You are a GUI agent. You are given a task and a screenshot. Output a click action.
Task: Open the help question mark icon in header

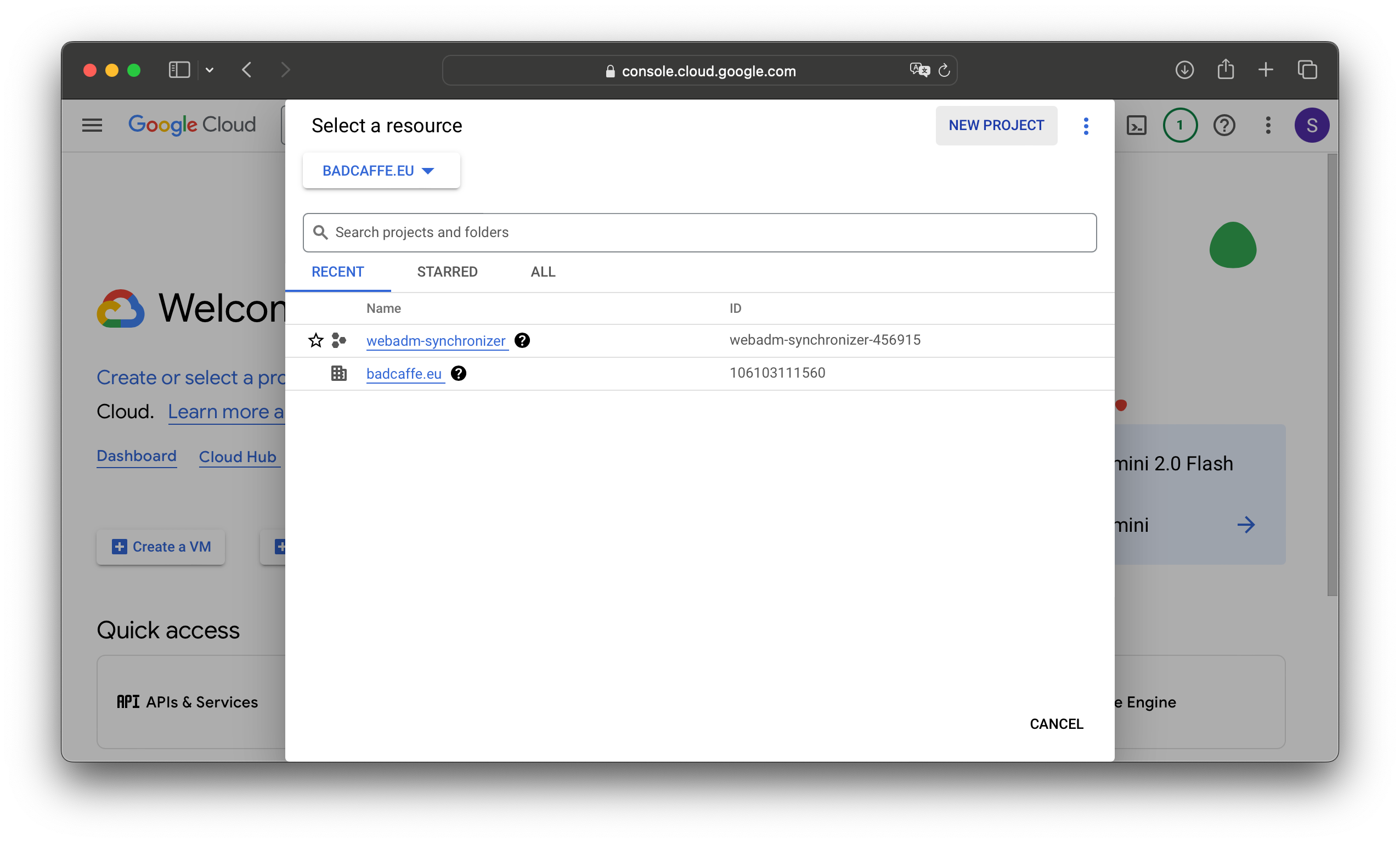(x=1224, y=125)
